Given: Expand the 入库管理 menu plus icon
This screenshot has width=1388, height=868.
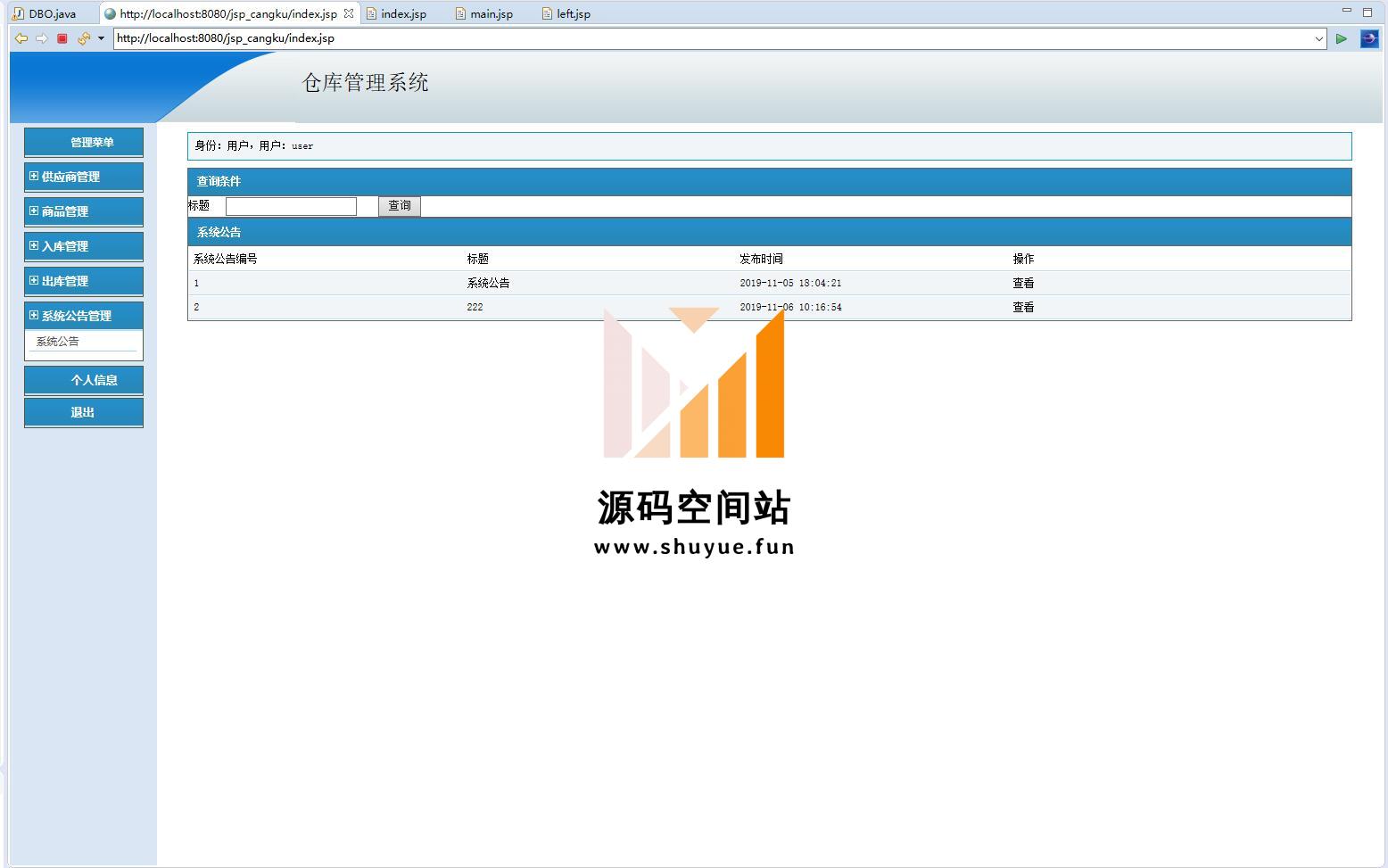Looking at the screenshot, I should 34,245.
